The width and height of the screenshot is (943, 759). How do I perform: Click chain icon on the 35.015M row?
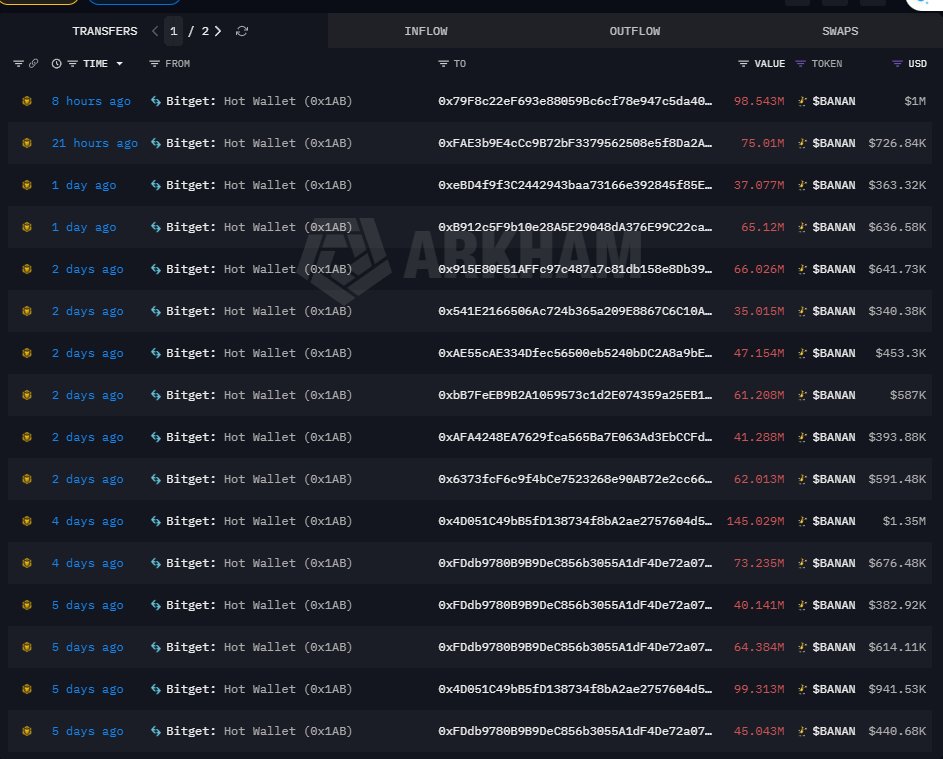click(x=26, y=311)
